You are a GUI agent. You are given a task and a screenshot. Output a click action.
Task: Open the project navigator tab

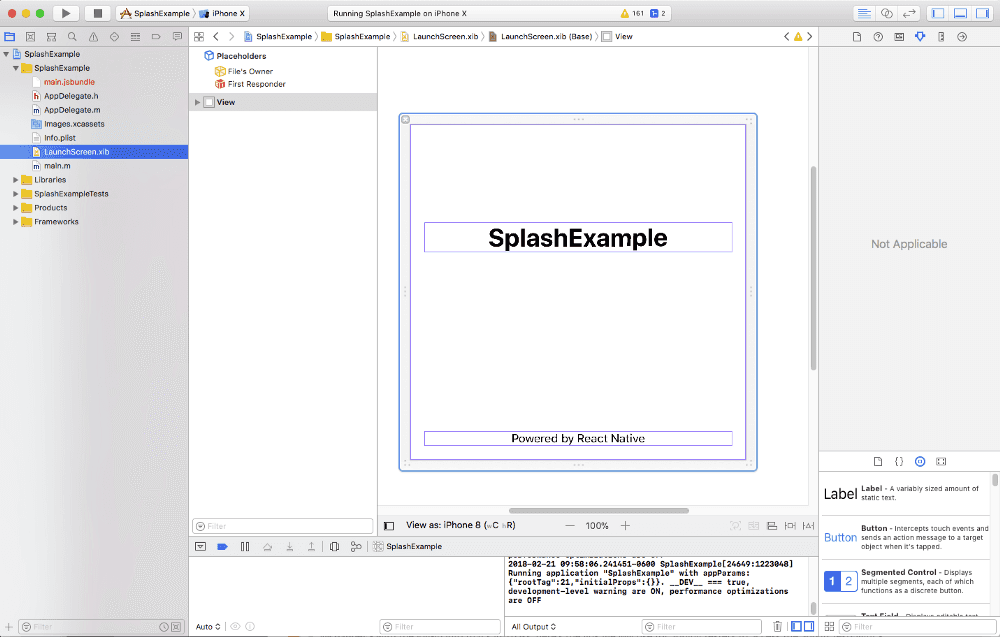[x=10, y=37]
